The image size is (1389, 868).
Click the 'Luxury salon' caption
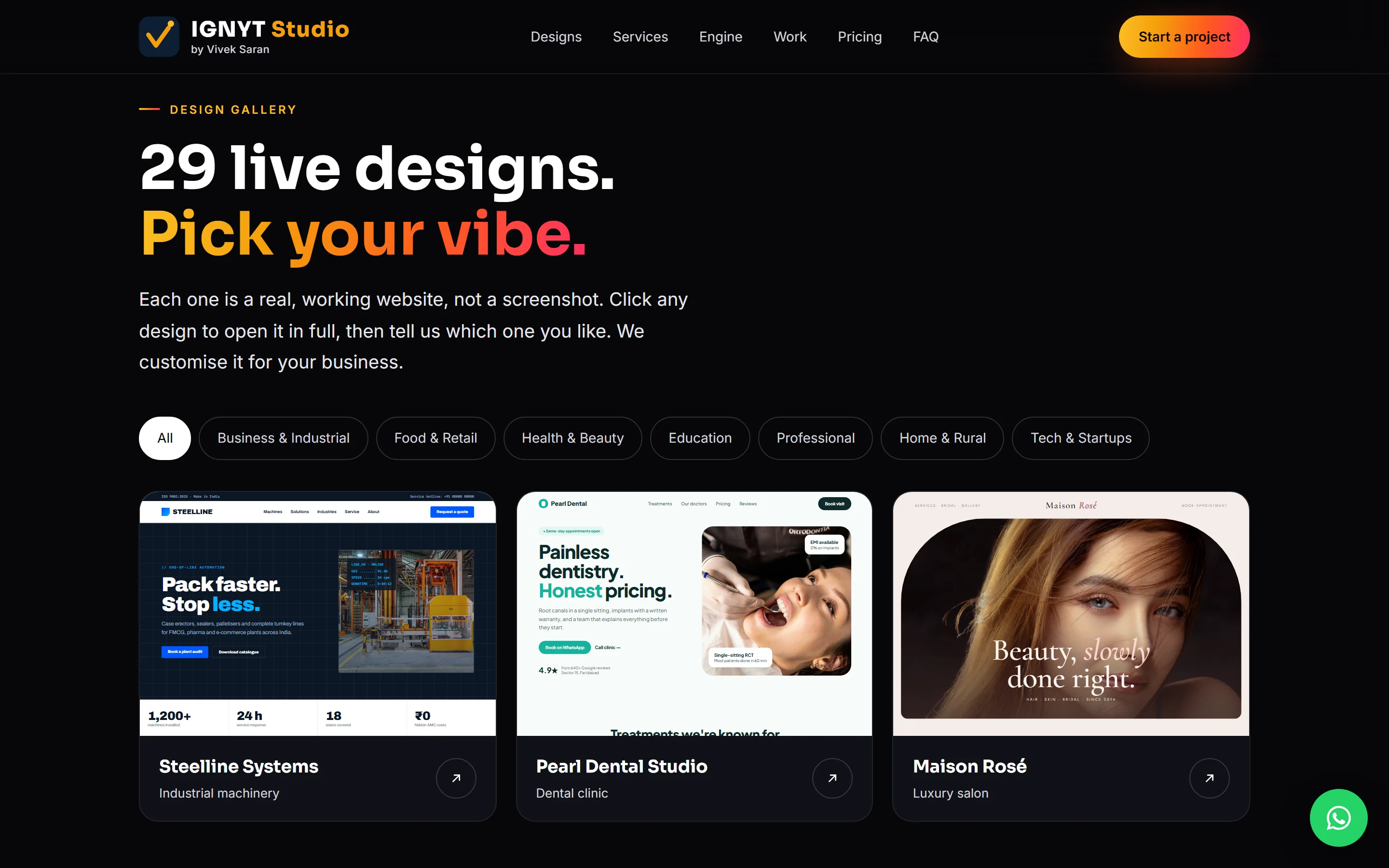951,793
